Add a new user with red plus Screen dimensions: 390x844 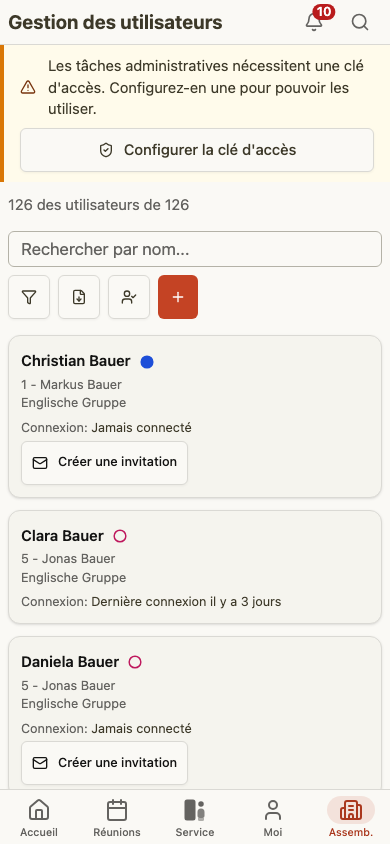(x=178, y=297)
